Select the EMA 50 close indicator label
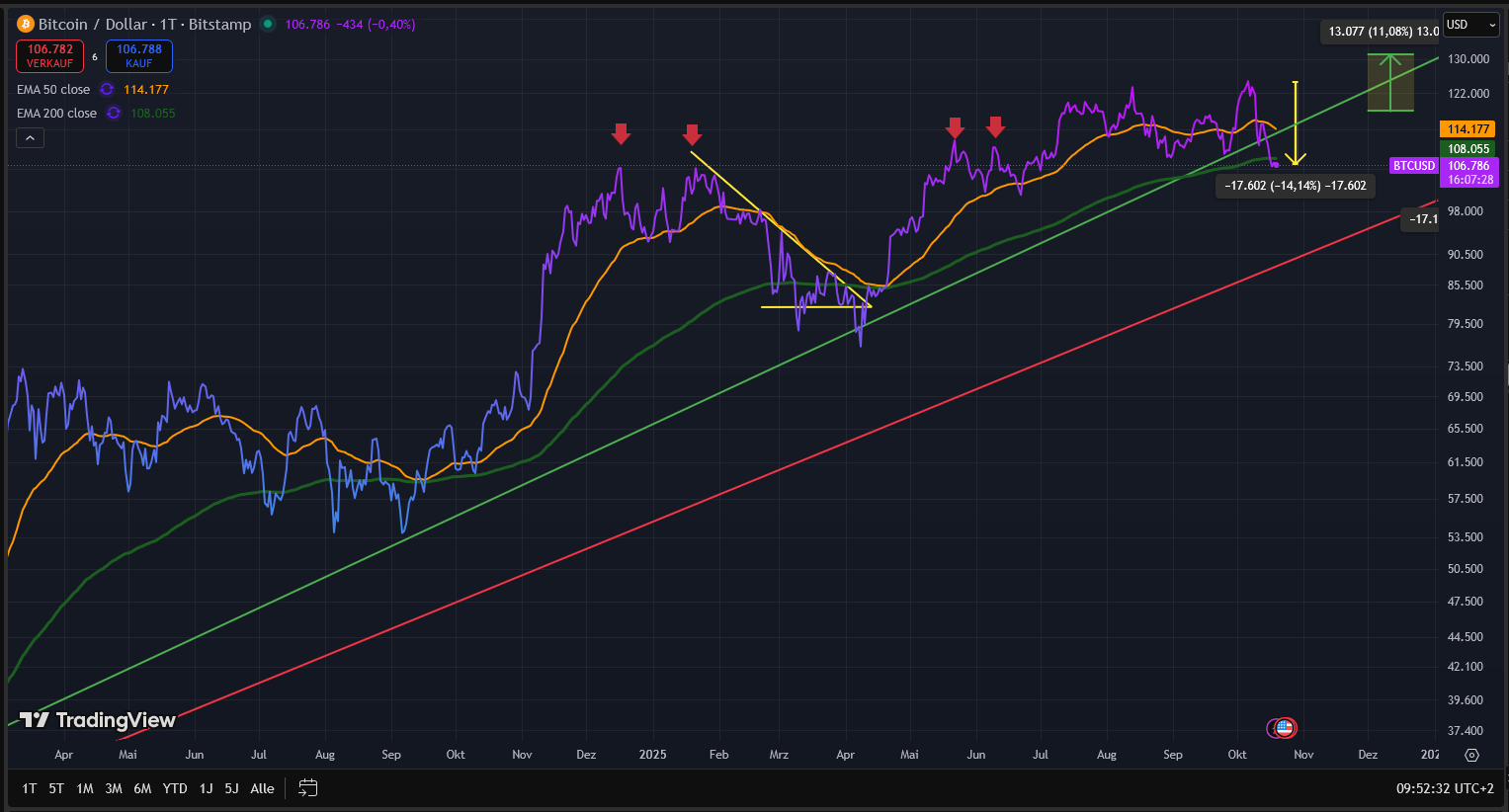The height and width of the screenshot is (812, 1509). tap(53, 90)
